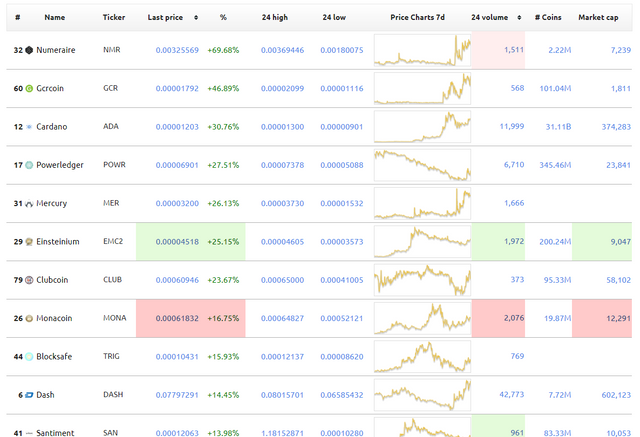
Task: Click Numeraire volume 1,511
Action: point(514,50)
